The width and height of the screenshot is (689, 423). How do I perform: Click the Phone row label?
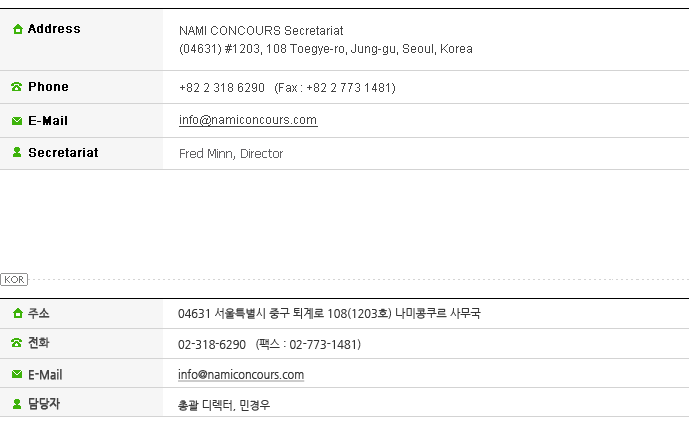(48, 87)
